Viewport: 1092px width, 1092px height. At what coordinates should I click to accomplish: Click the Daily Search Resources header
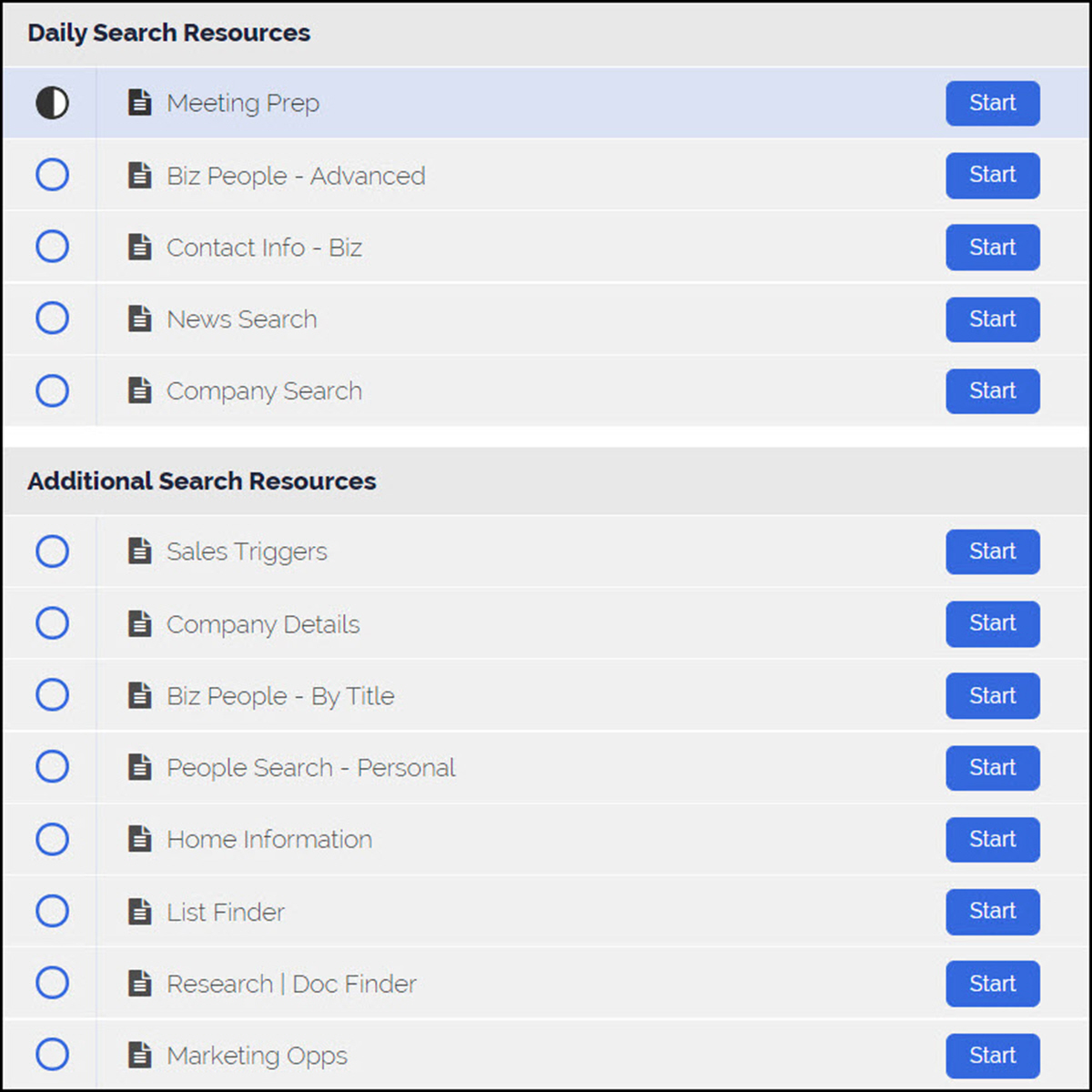pyautogui.click(x=169, y=33)
